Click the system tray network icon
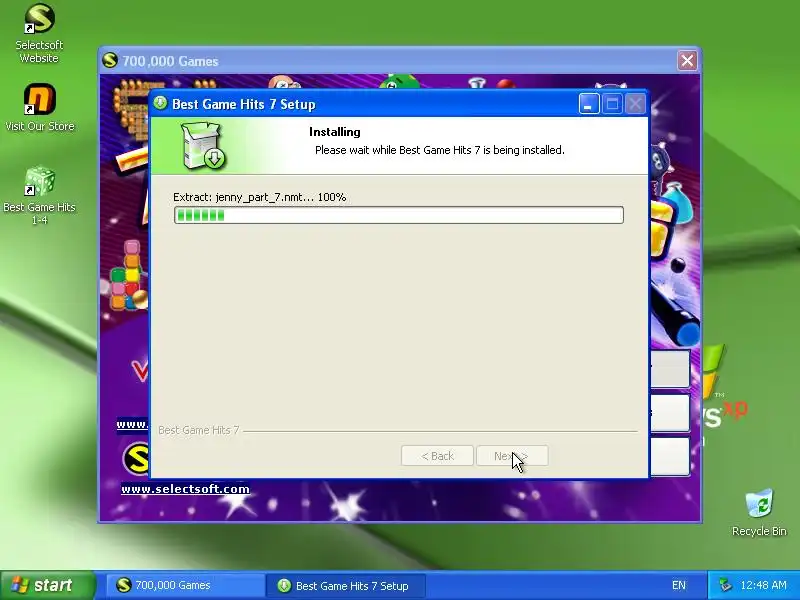Viewport: 800px width, 600px height. (x=725, y=585)
